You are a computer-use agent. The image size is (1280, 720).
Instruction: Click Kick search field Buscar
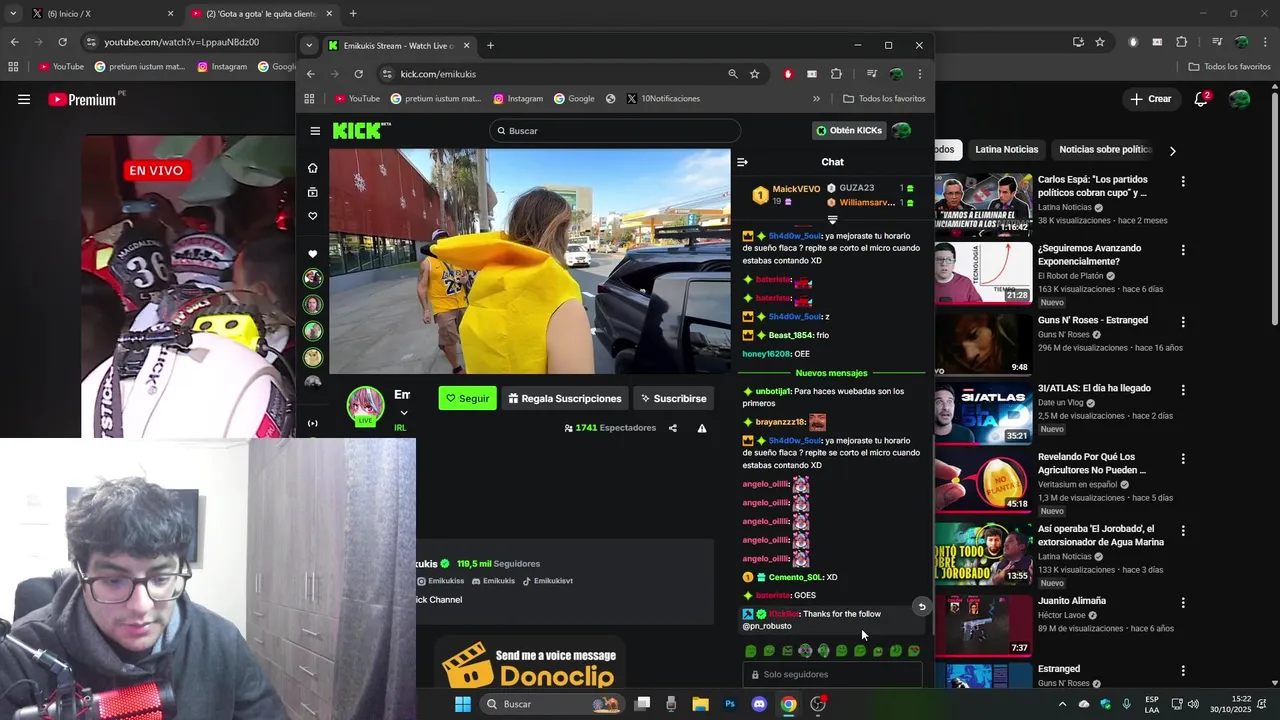point(615,131)
